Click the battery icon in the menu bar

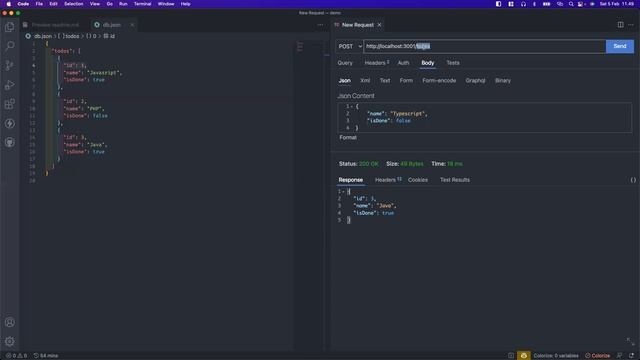[547, 4]
